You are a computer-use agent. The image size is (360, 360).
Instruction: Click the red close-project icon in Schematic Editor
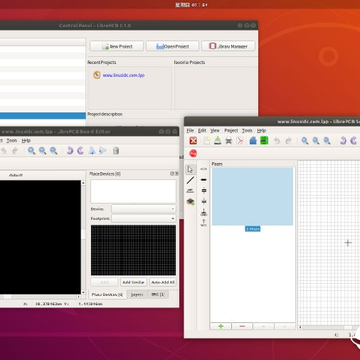[x=193, y=141]
